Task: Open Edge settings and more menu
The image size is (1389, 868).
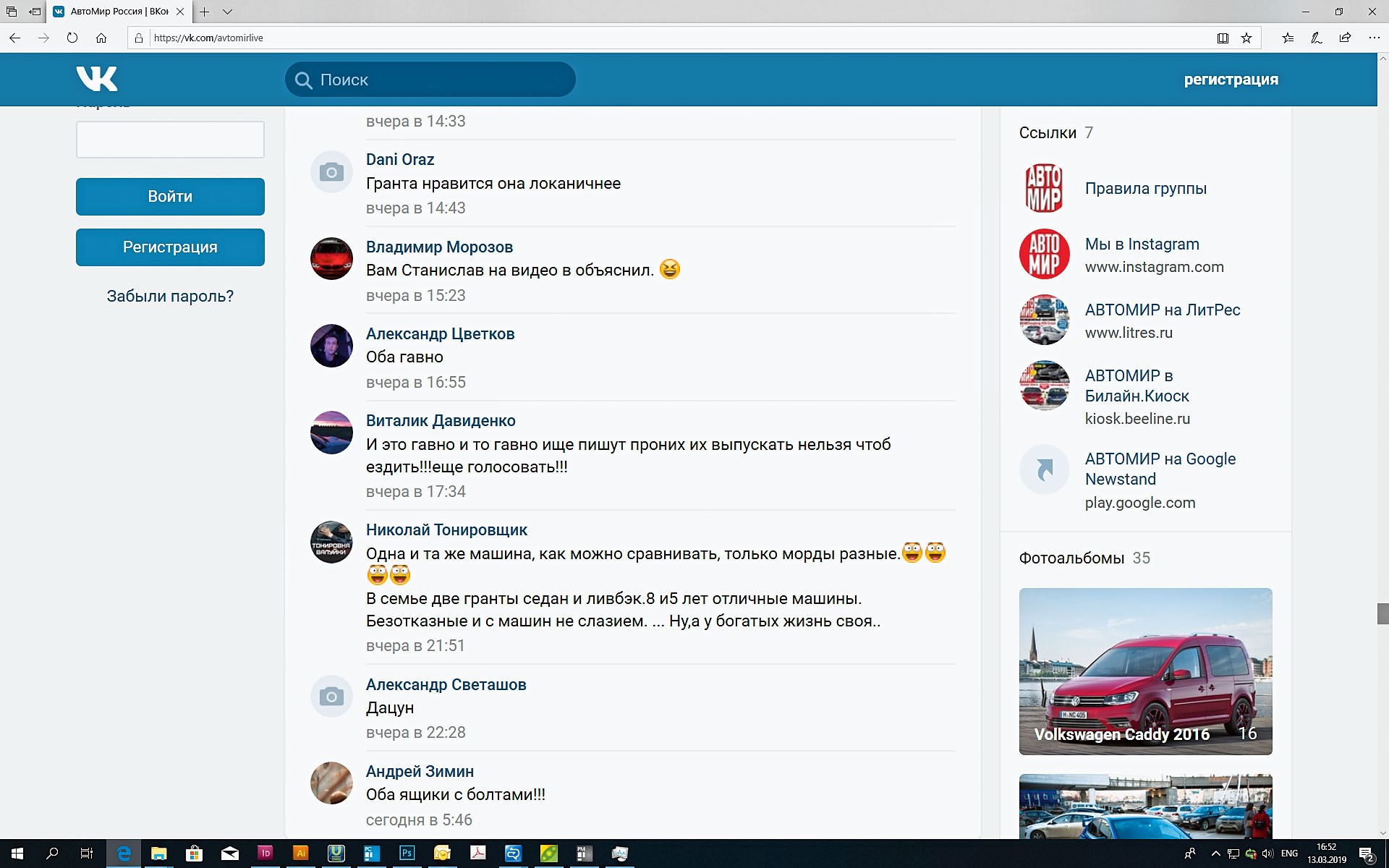Action: (1374, 38)
